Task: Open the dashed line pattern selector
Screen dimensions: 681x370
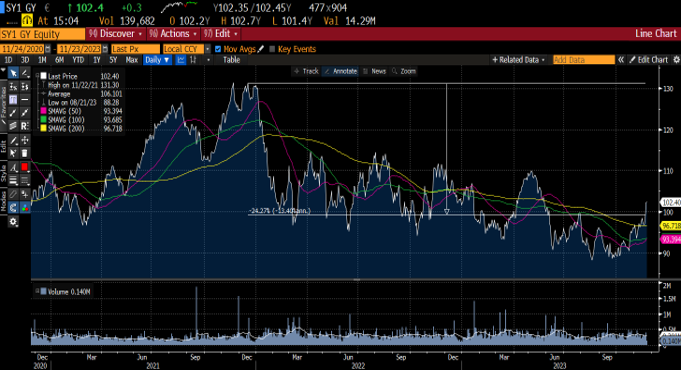Action: (25, 180)
